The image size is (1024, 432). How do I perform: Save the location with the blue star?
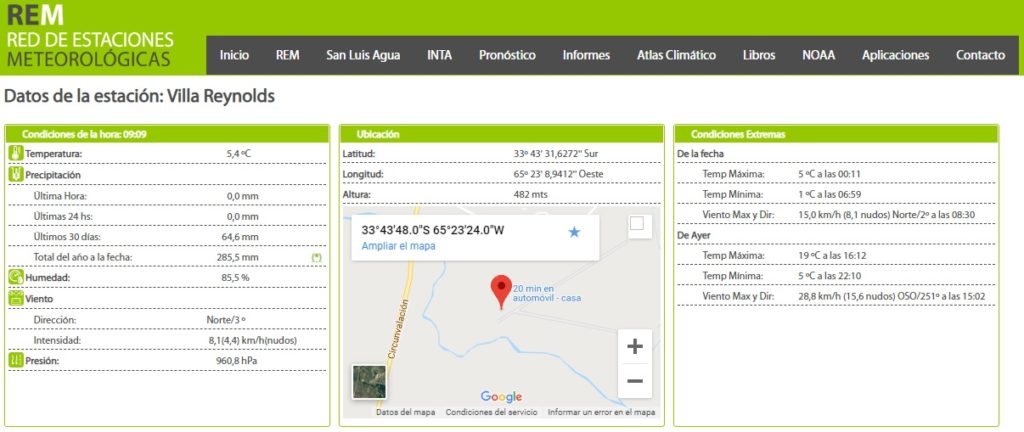pyautogui.click(x=574, y=232)
